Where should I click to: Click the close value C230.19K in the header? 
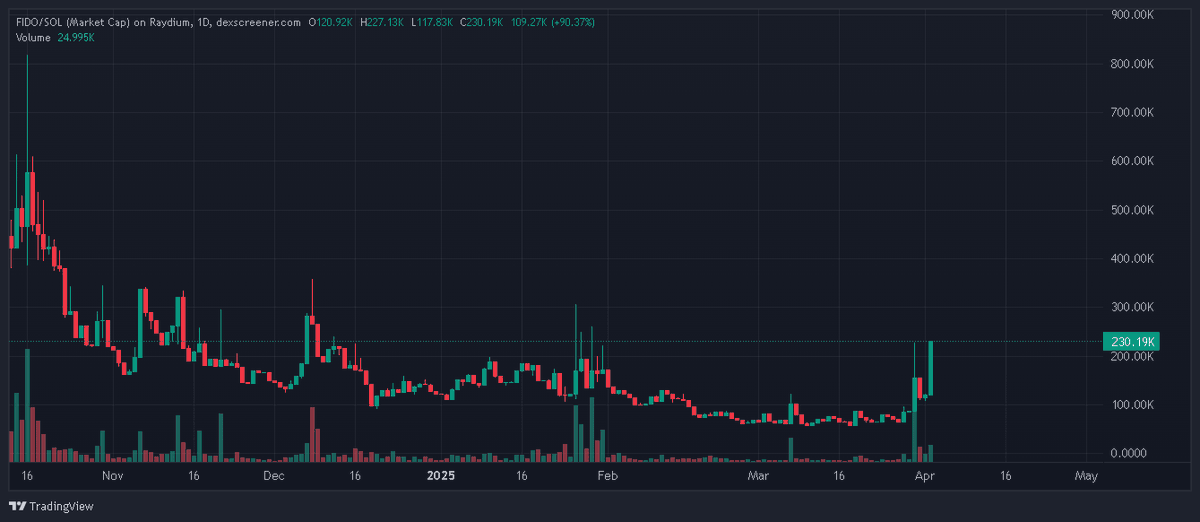pos(483,22)
